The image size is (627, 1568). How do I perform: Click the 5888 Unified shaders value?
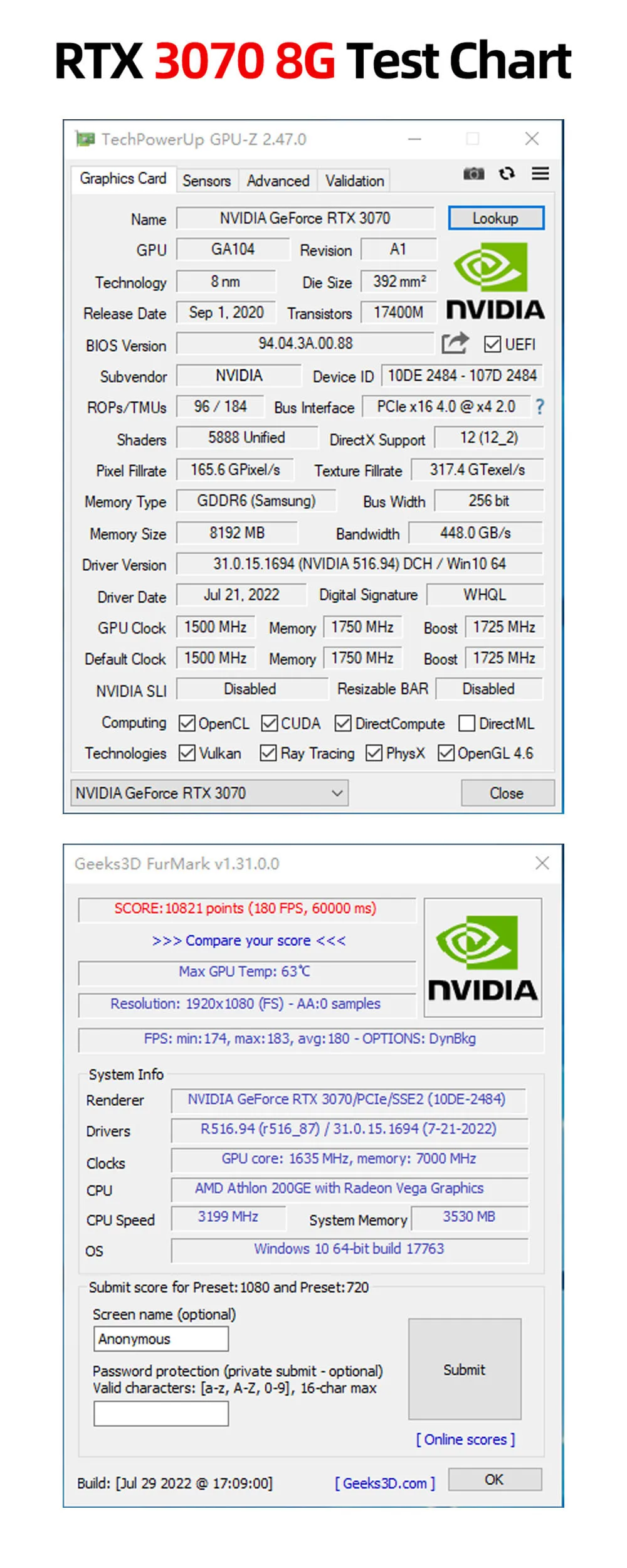coord(247,438)
